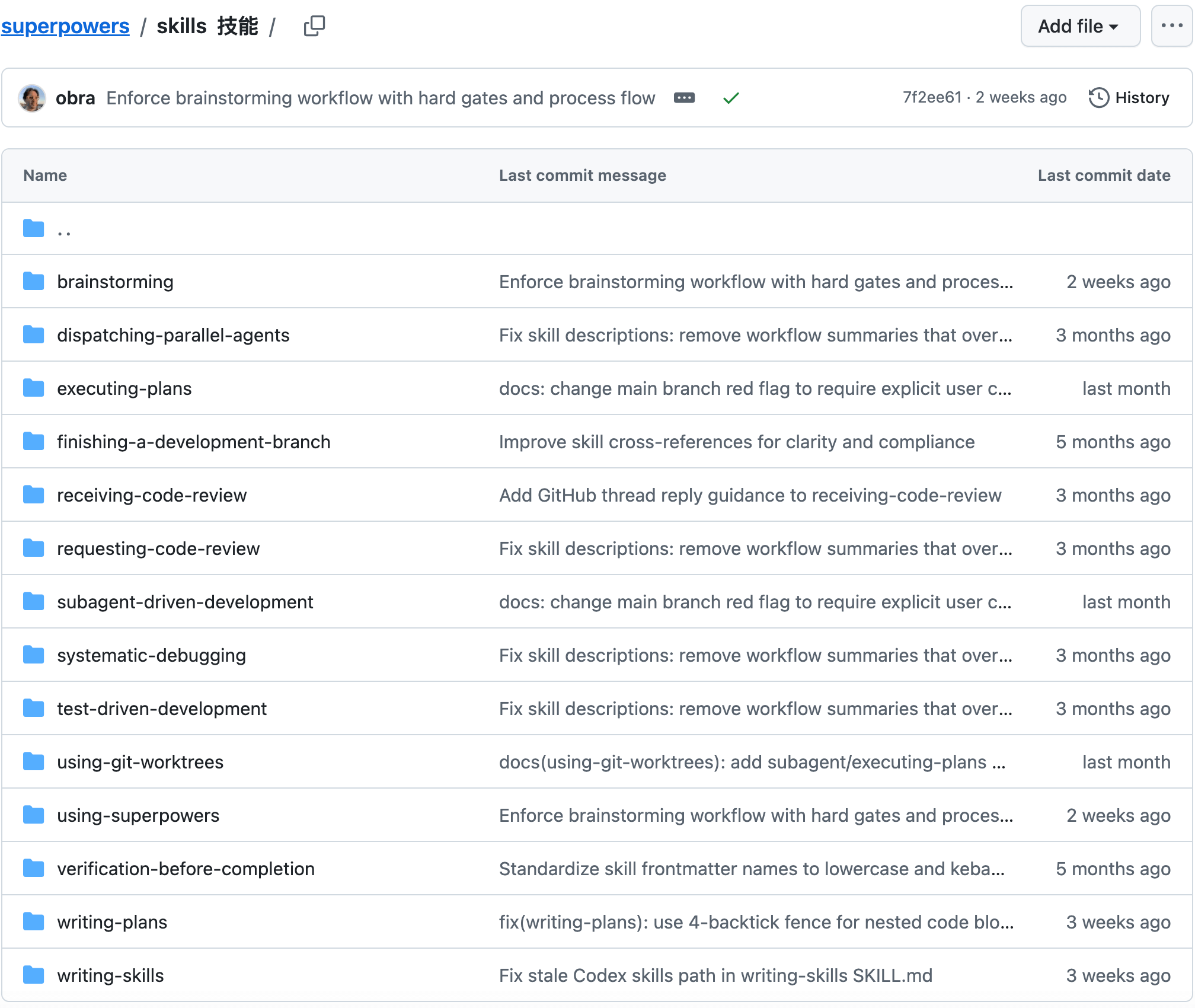Image resolution: width=1195 pixels, height=1008 pixels.
Task: Copy the file path with the copy icon
Action: pos(314,26)
